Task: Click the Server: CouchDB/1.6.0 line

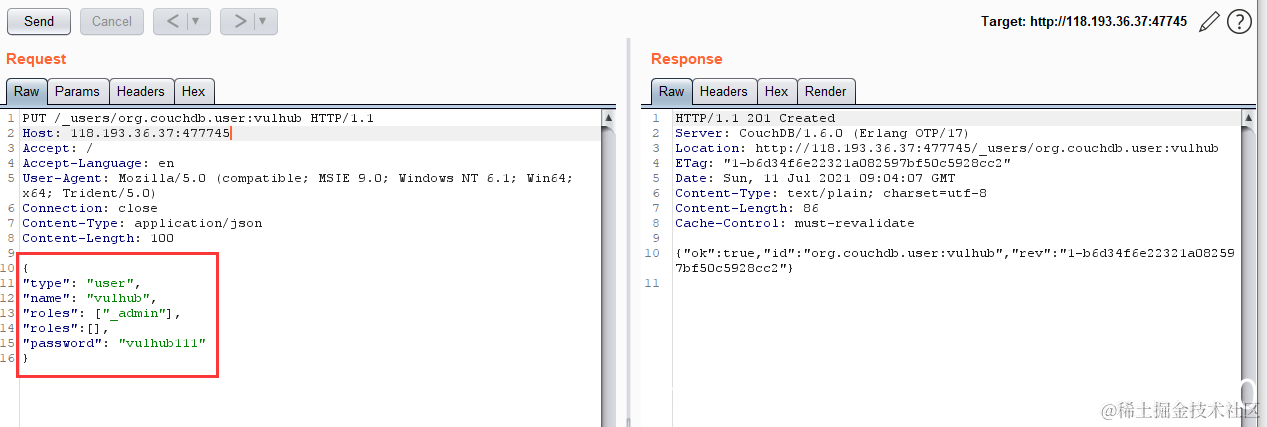Action: [823, 133]
